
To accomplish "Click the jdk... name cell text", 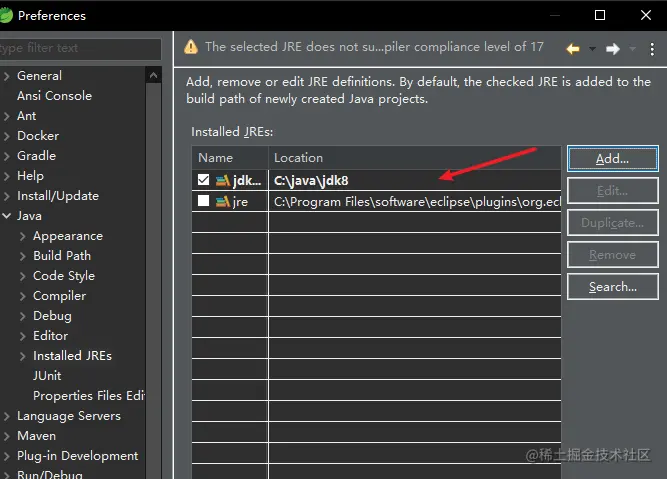I will (x=247, y=181).
